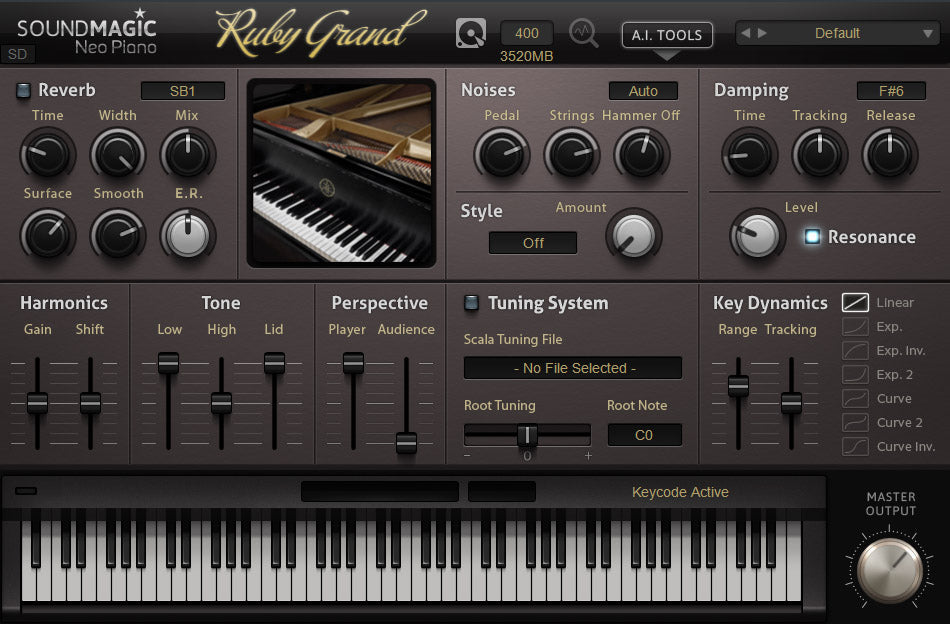Click the previous preset arrow
The height and width of the screenshot is (624, 950).
pos(746,33)
